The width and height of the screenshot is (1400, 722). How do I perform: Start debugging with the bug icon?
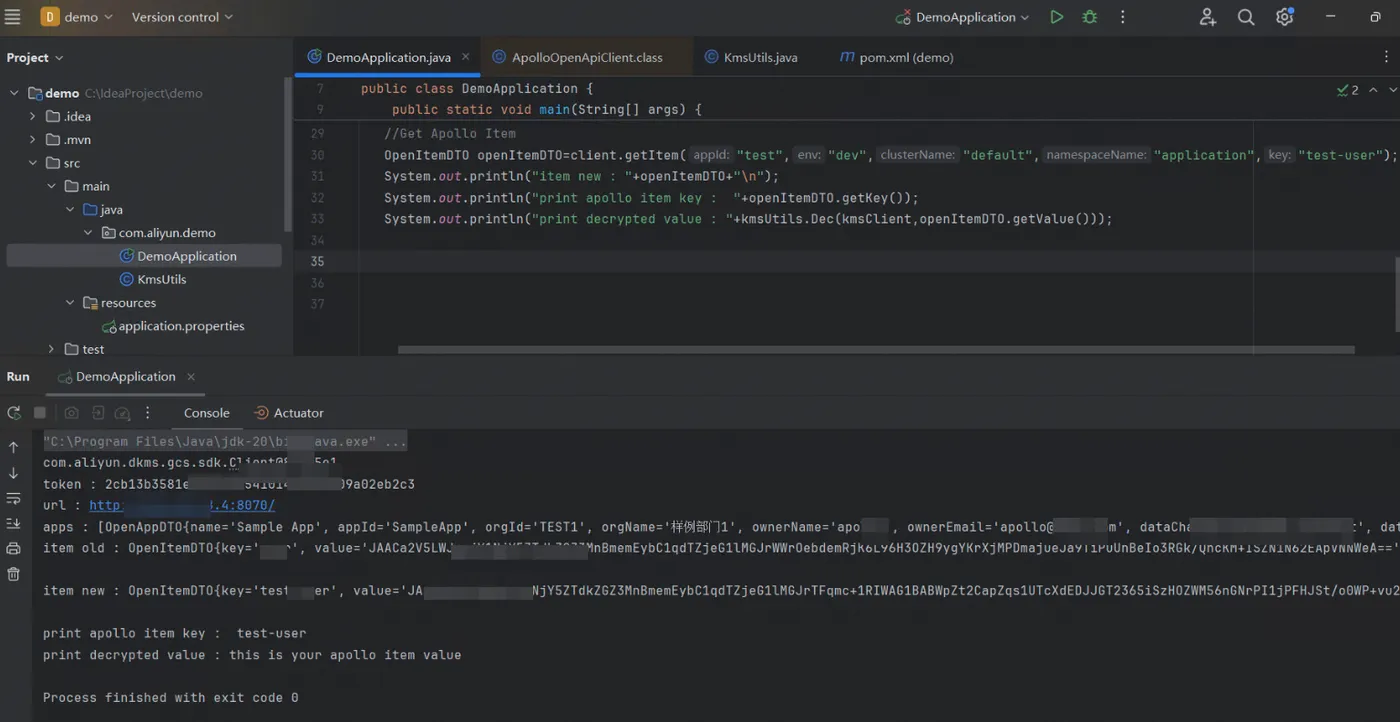tap(1090, 17)
